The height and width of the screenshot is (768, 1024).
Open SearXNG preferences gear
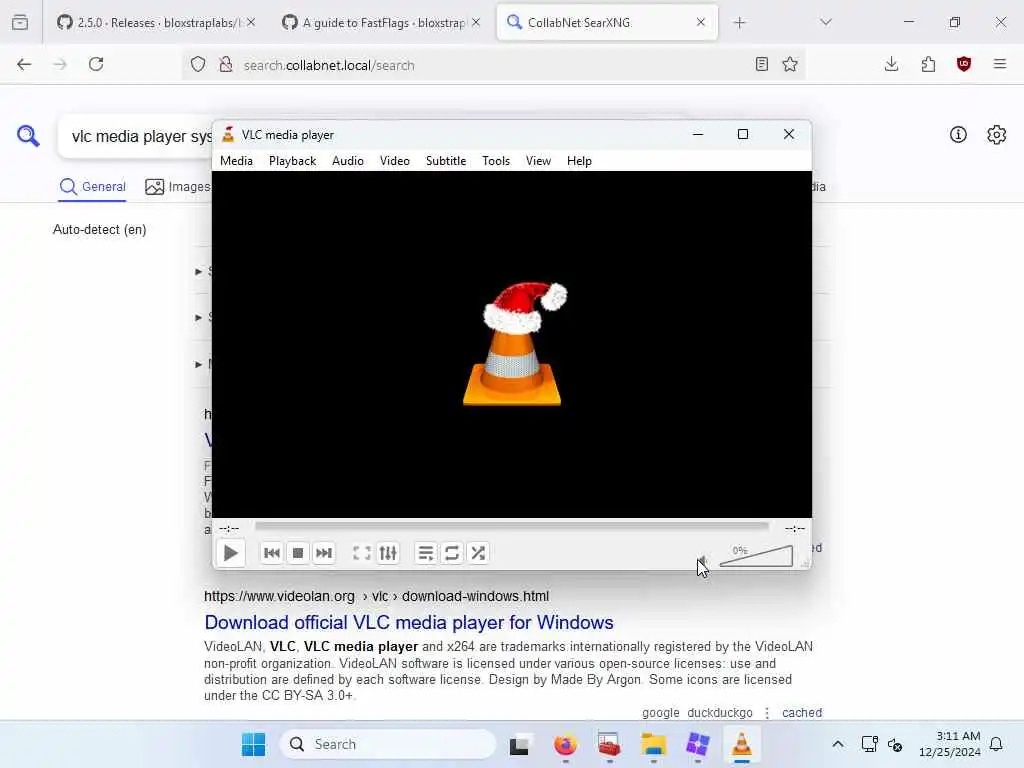pos(997,135)
